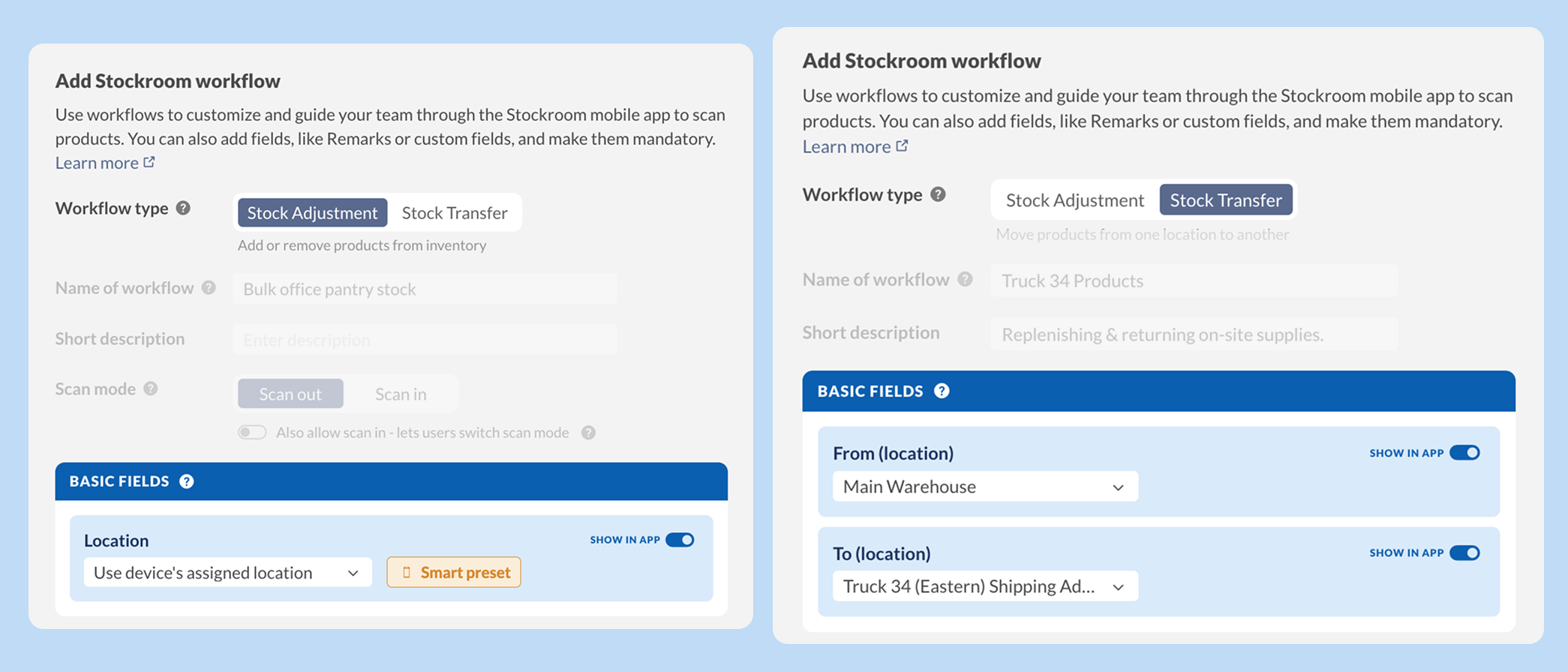The height and width of the screenshot is (671, 1568).
Task: Click help icon after 'Also allow scan in'
Action: point(588,433)
